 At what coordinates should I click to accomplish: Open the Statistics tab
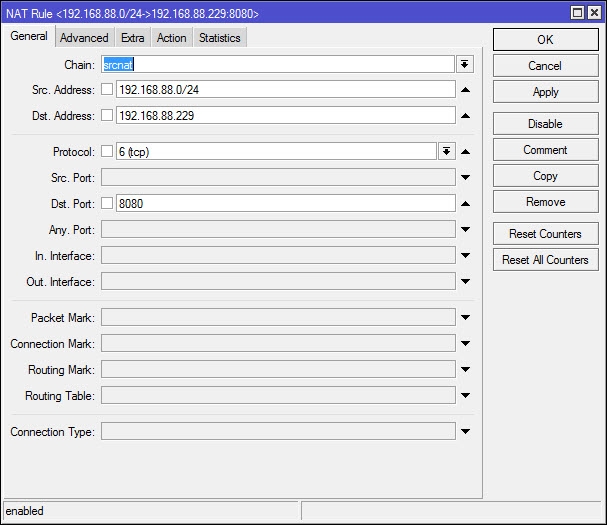coord(219,38)
